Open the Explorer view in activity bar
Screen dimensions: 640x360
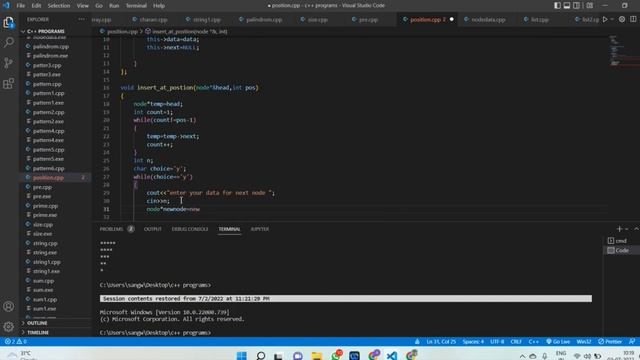point(9,22)
